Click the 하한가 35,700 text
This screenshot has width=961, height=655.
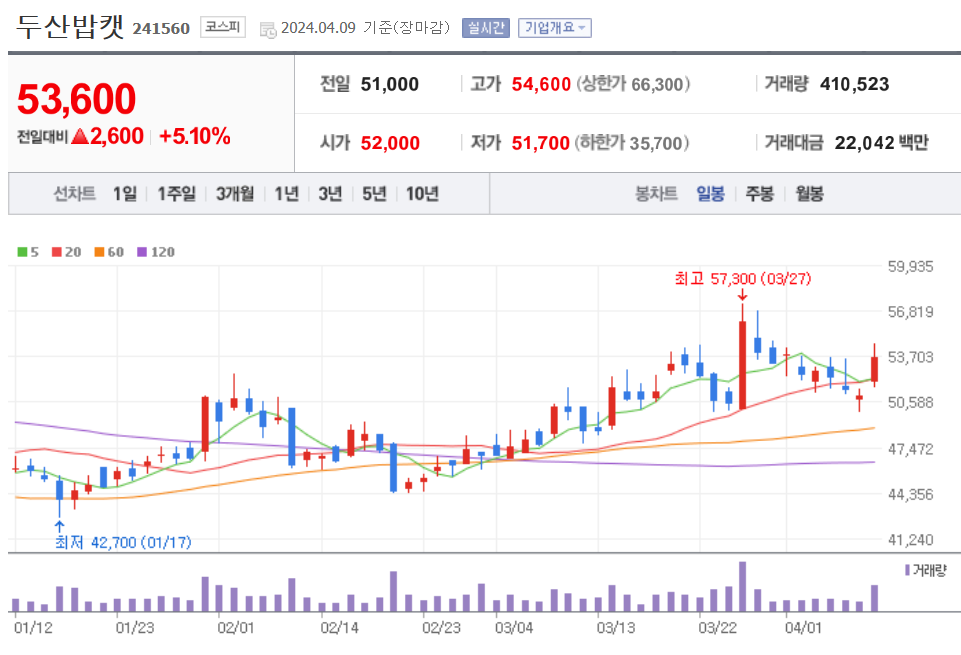click(x=631, y=143)
